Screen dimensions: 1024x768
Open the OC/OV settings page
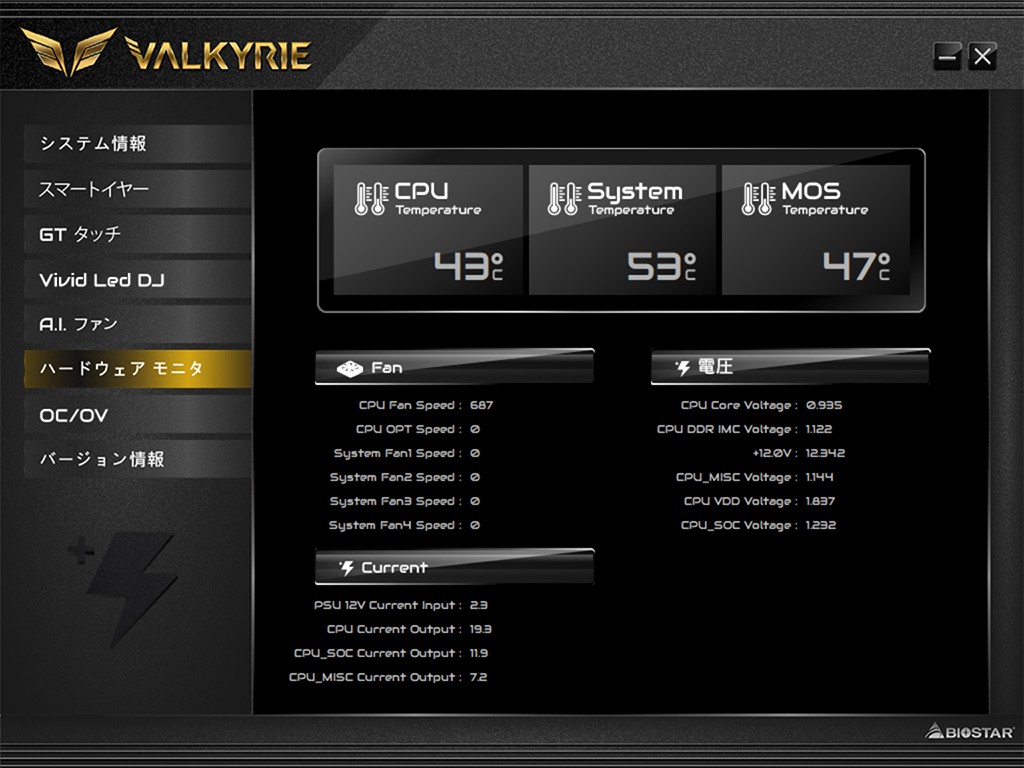coord(138,415)
